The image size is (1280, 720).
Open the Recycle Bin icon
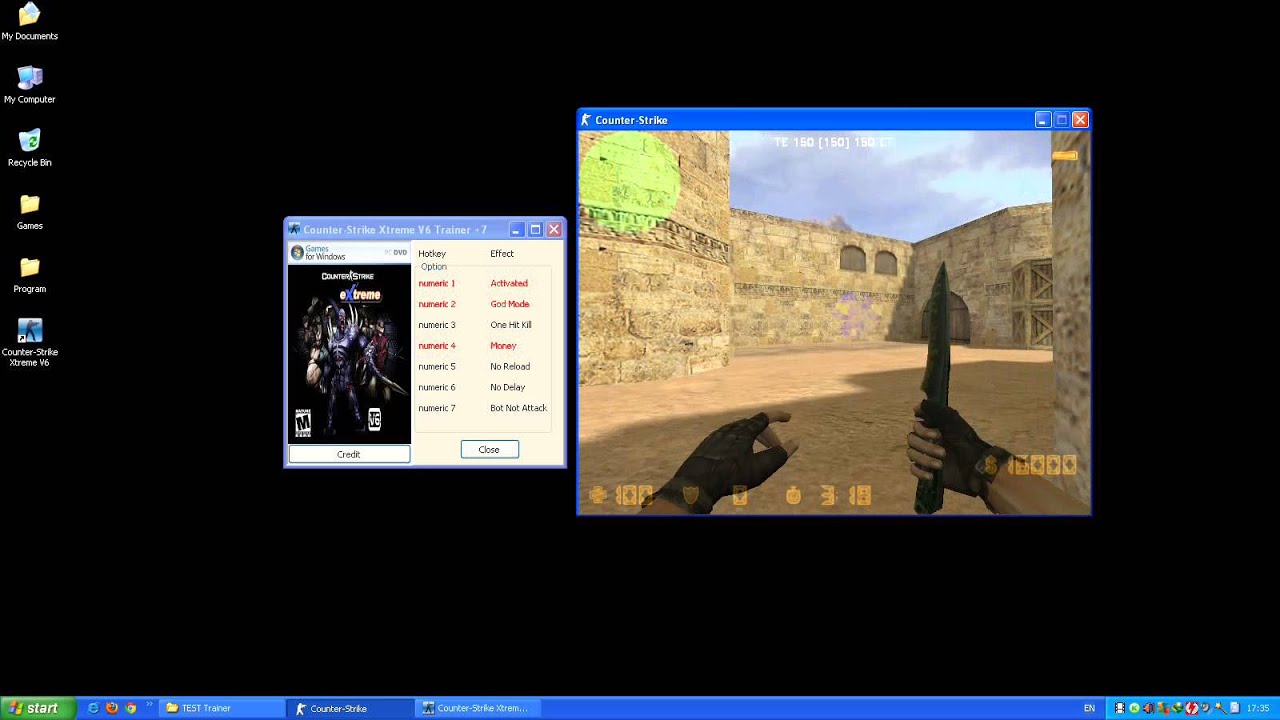click(x=30, y=148)
